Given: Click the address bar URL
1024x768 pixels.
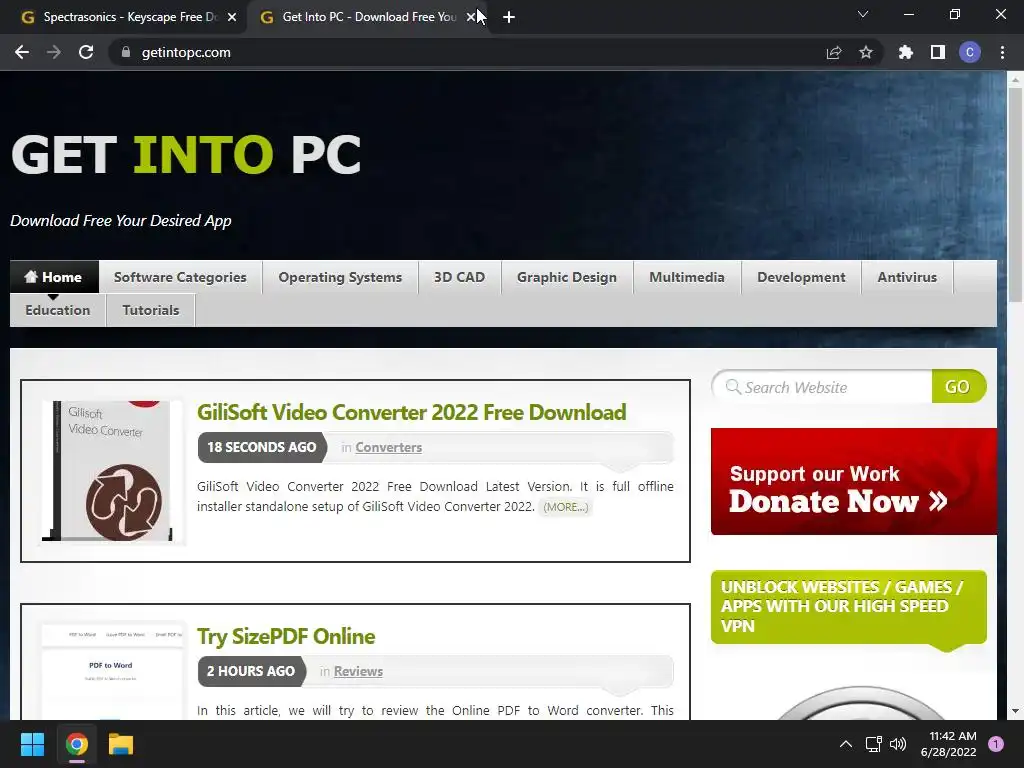Looking at the screenshot, I should tap(186, 52).
